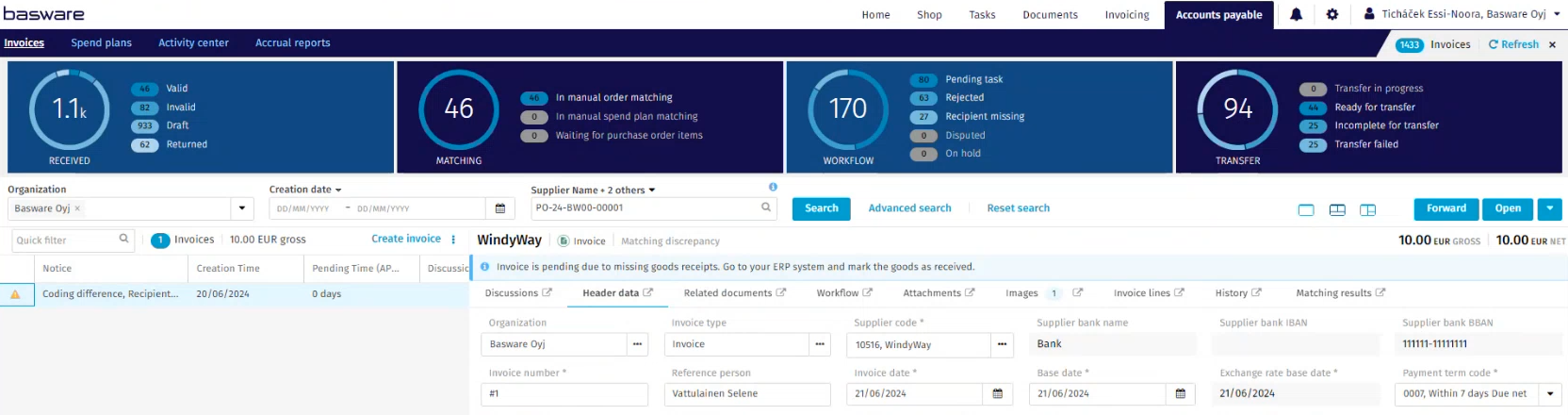The image size is (1568, 415).
Task: Pop out the Header data tab icon
Action: pos(647,293)
